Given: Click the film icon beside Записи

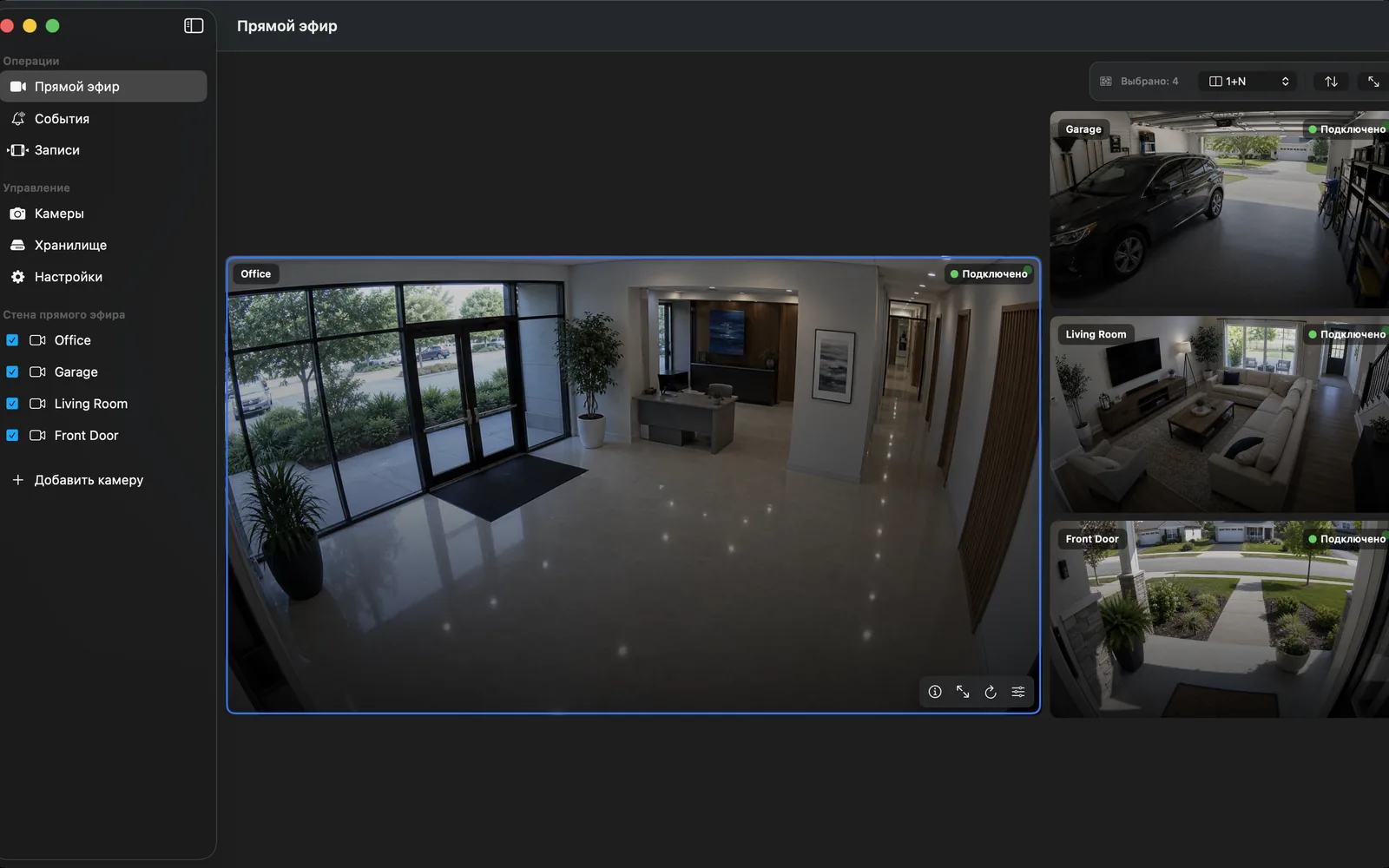Looking at the screenshot, I should pos(17,150).
